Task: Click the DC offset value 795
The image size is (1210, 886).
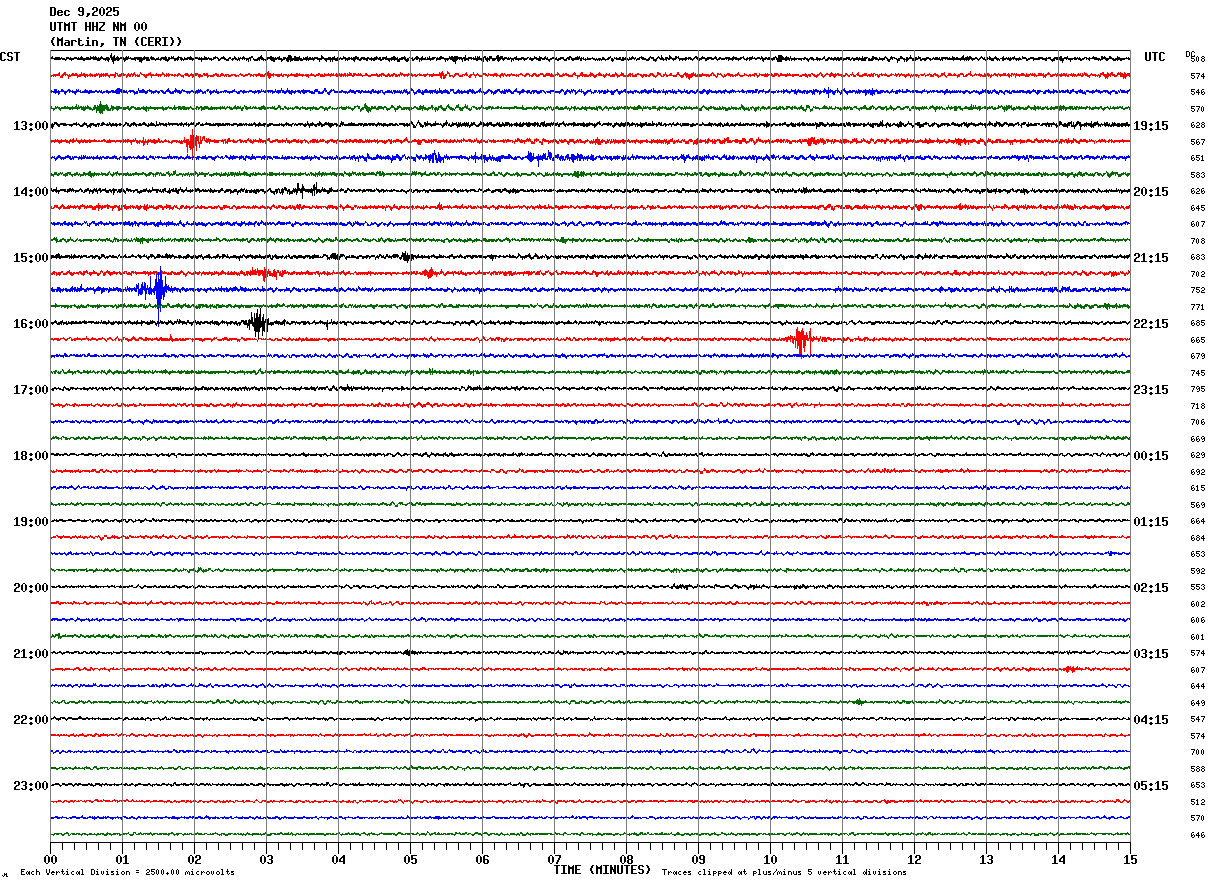Action: [1197, 389]
